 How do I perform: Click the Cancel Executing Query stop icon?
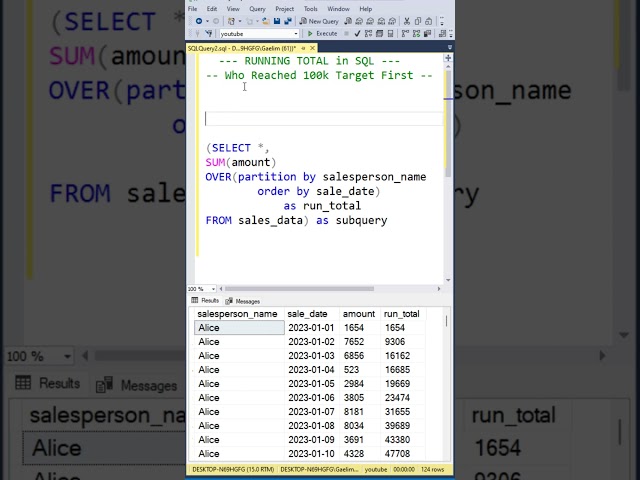pyautogui.click(x=347, y=33)
